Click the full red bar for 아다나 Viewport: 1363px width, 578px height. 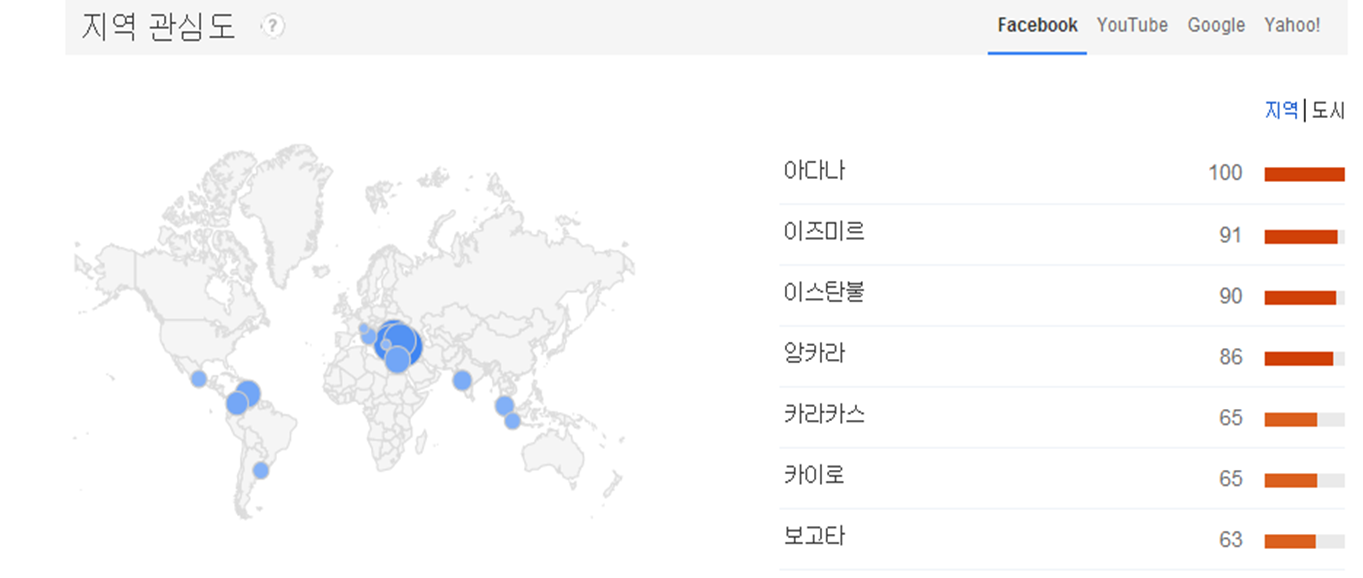(1304, 174)
